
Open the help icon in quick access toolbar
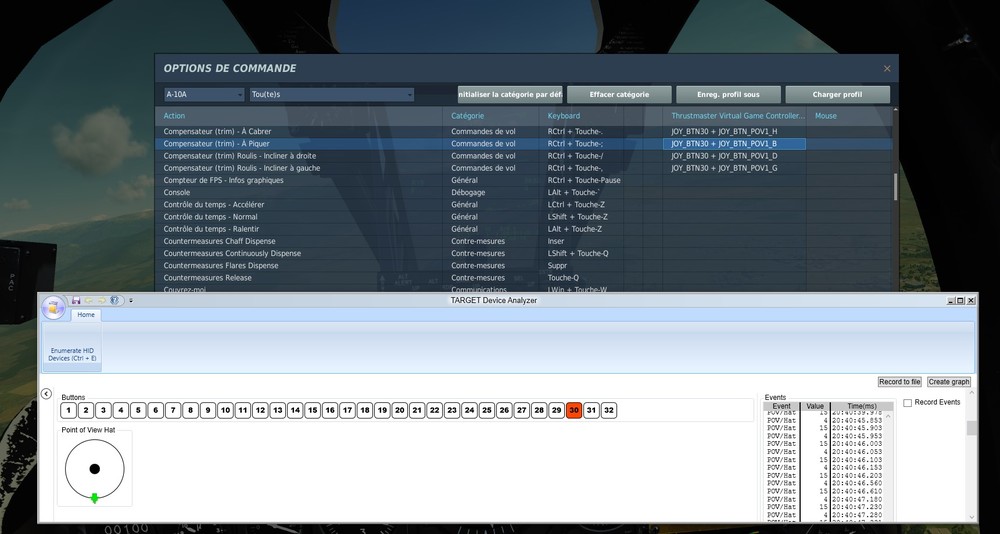tap(115, 300)
